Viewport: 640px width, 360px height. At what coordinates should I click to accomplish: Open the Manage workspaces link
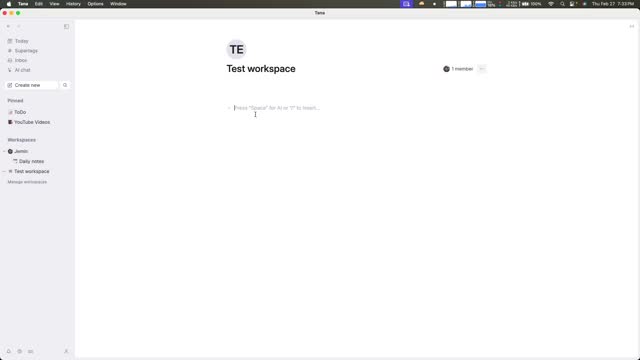click(27, 182)
